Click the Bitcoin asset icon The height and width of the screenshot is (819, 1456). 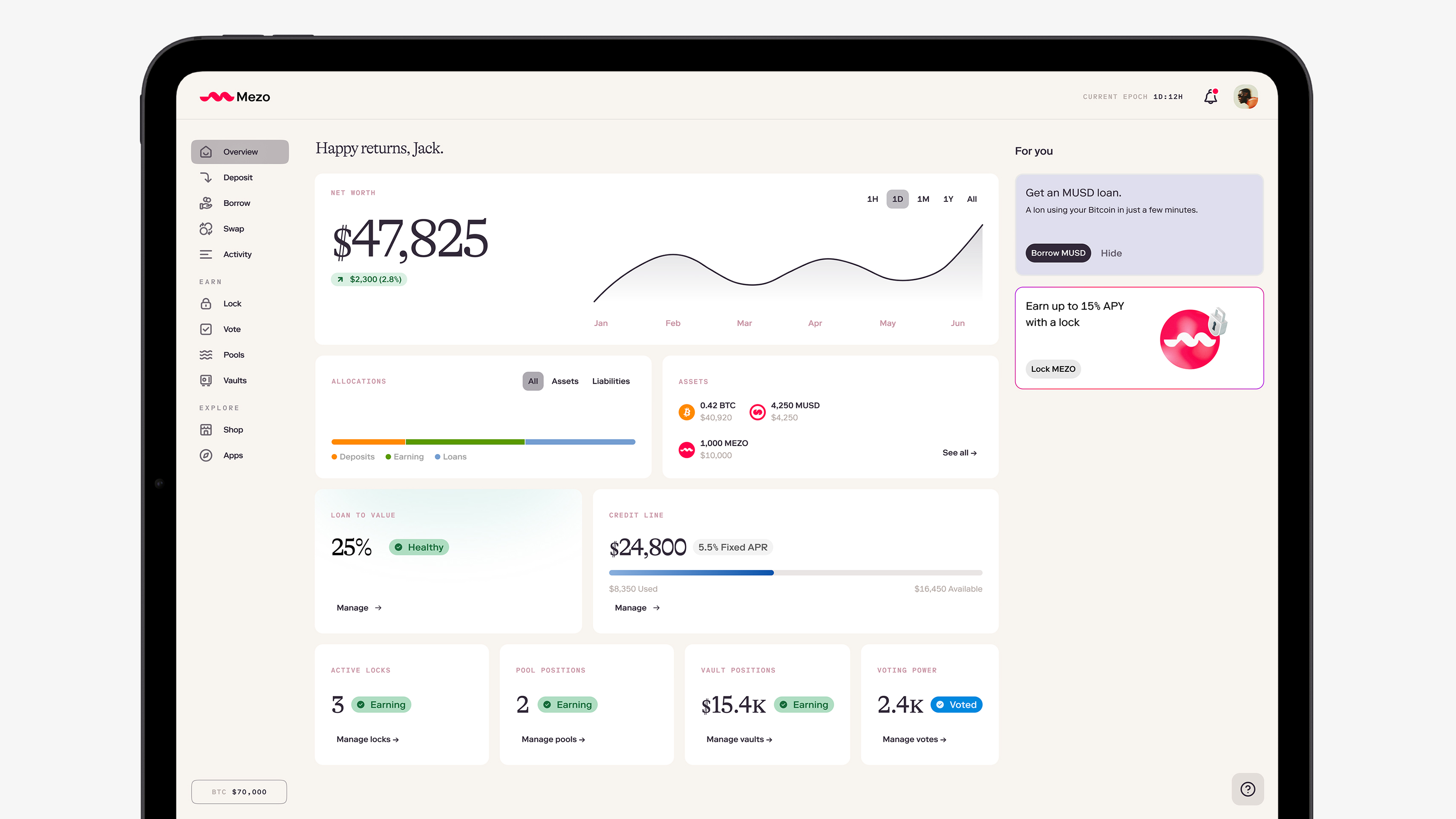[x=686, y=412]
